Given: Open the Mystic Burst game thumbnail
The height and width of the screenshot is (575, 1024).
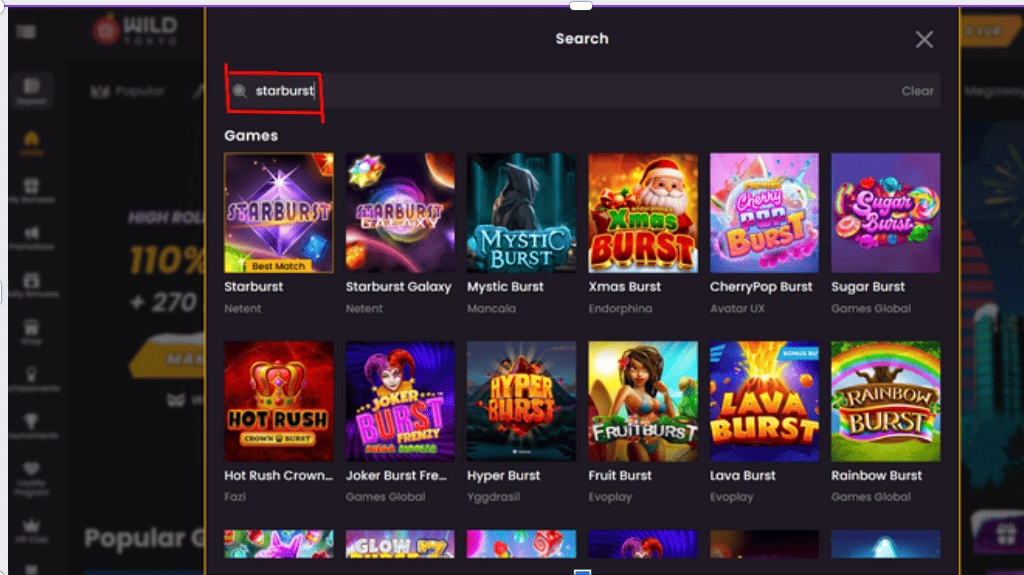Looking at the screenshot, I should tap(522, 213).
